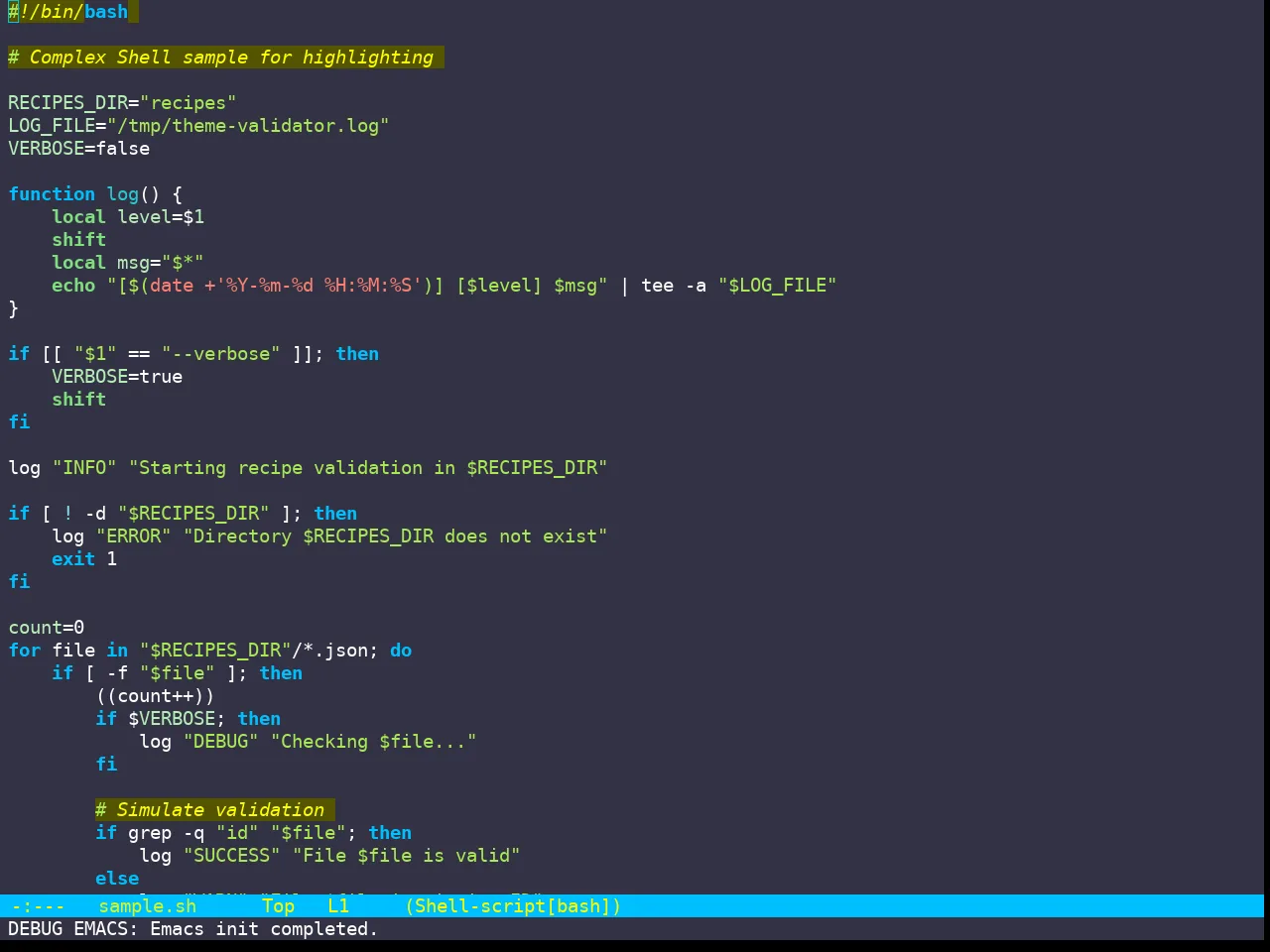Click the '# Simulate validation' comment

(x=210, y=810)
